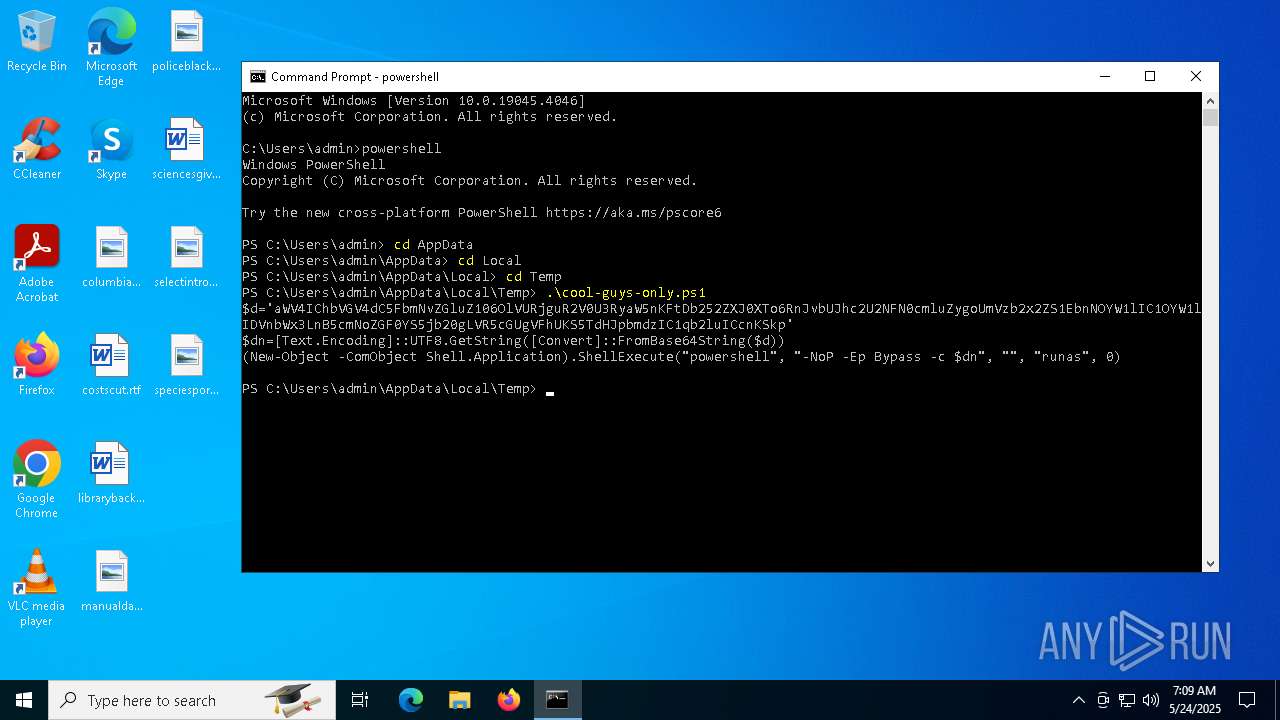Viewport: 1280px width, 720px height.
Task: Click the Type here to search box
Action: click(x=192, y=700)
